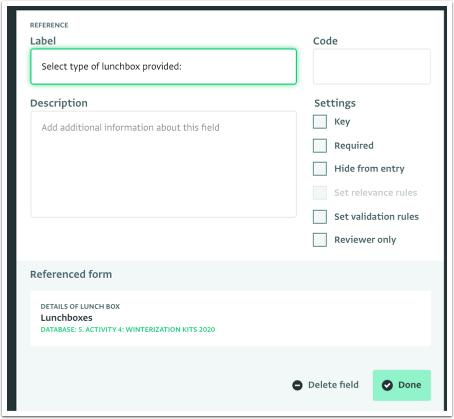This screenshot has width=454, height=419.
Task: Click the checkmark icon inside the Done button
Action: coord(387,385)
